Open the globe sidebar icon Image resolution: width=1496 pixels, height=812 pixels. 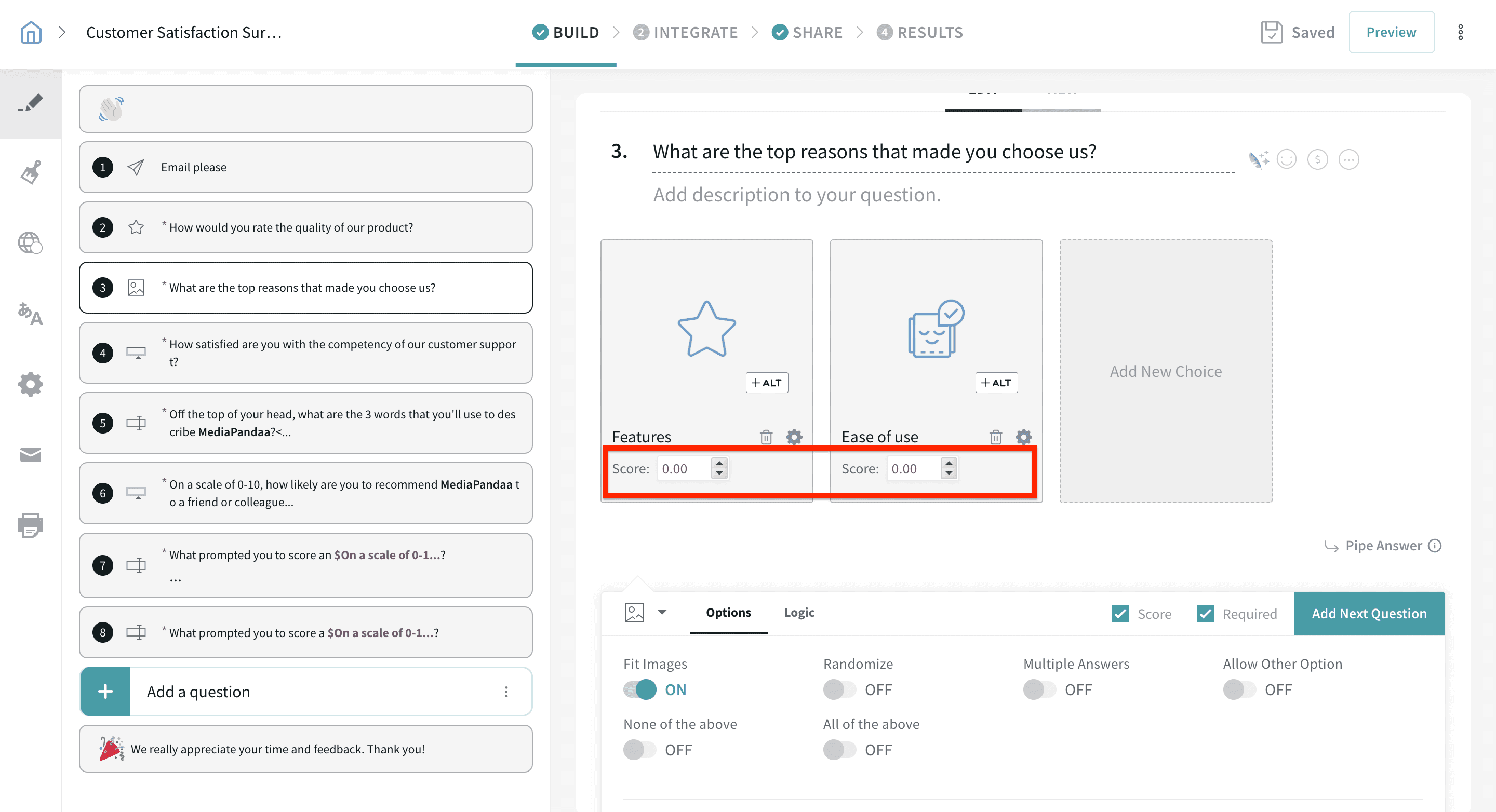31,242
